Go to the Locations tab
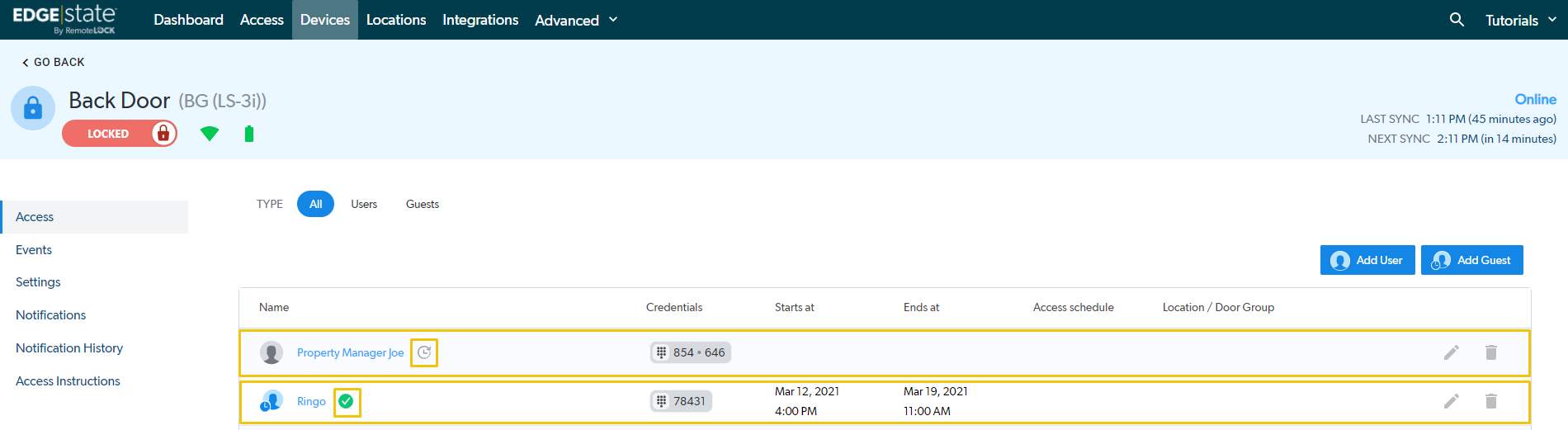This screenshot has height=430, width=1568. (x=396, y=20)
